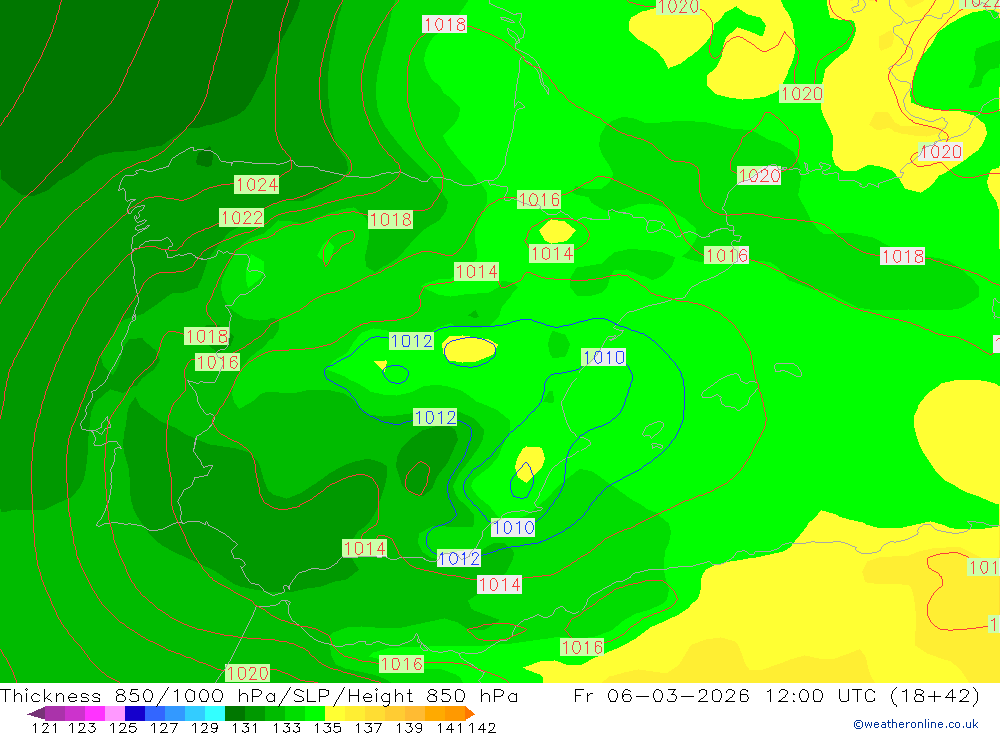Click legend value 135
The width and height of the screenshot is (1000, 733).
pyautogui.click(x=327, y=727)
